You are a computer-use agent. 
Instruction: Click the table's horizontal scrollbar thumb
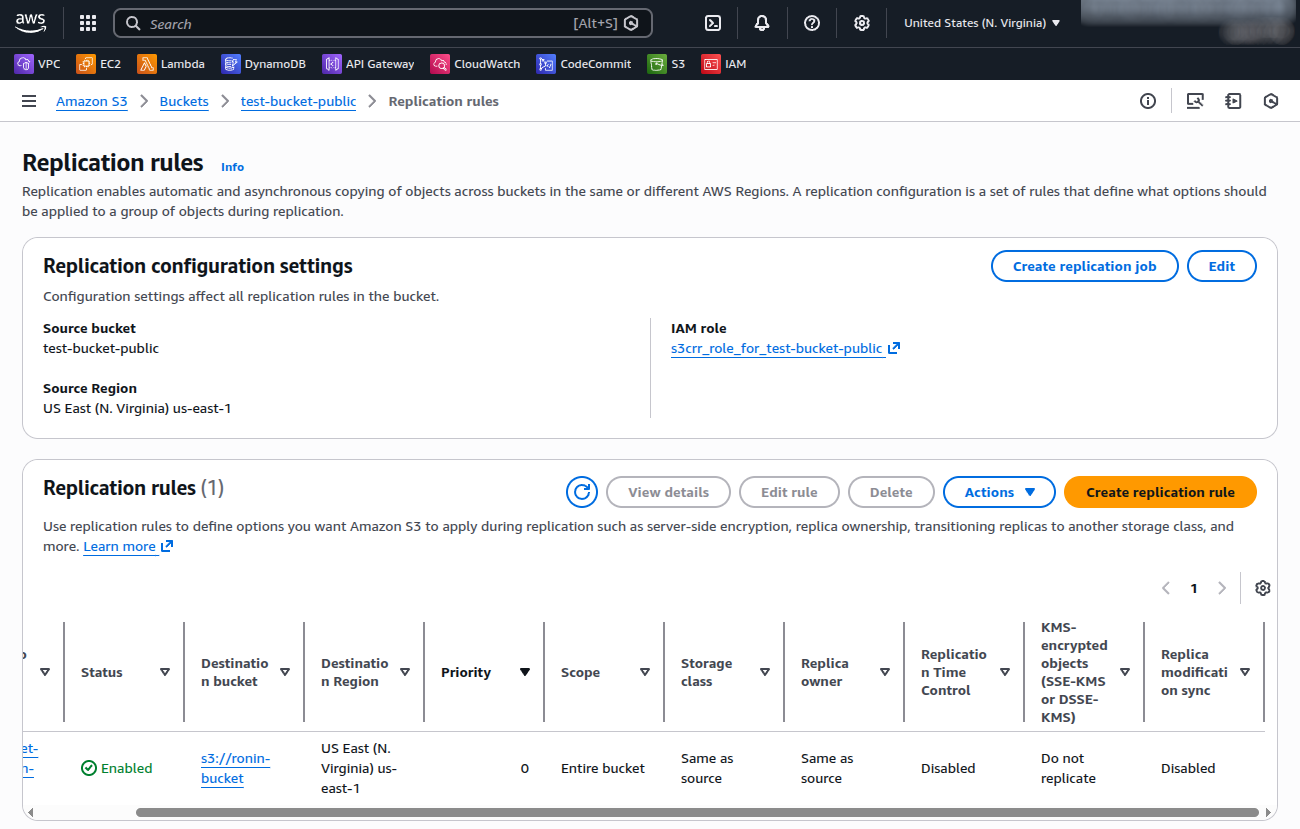697,812
